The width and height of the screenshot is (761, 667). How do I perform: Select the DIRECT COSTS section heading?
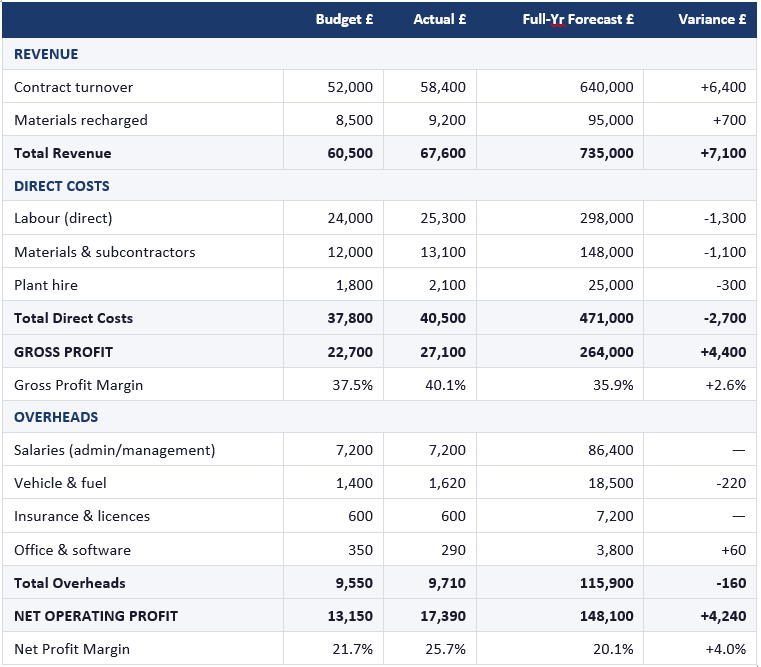pyautogui.click(x=62, y=186)
